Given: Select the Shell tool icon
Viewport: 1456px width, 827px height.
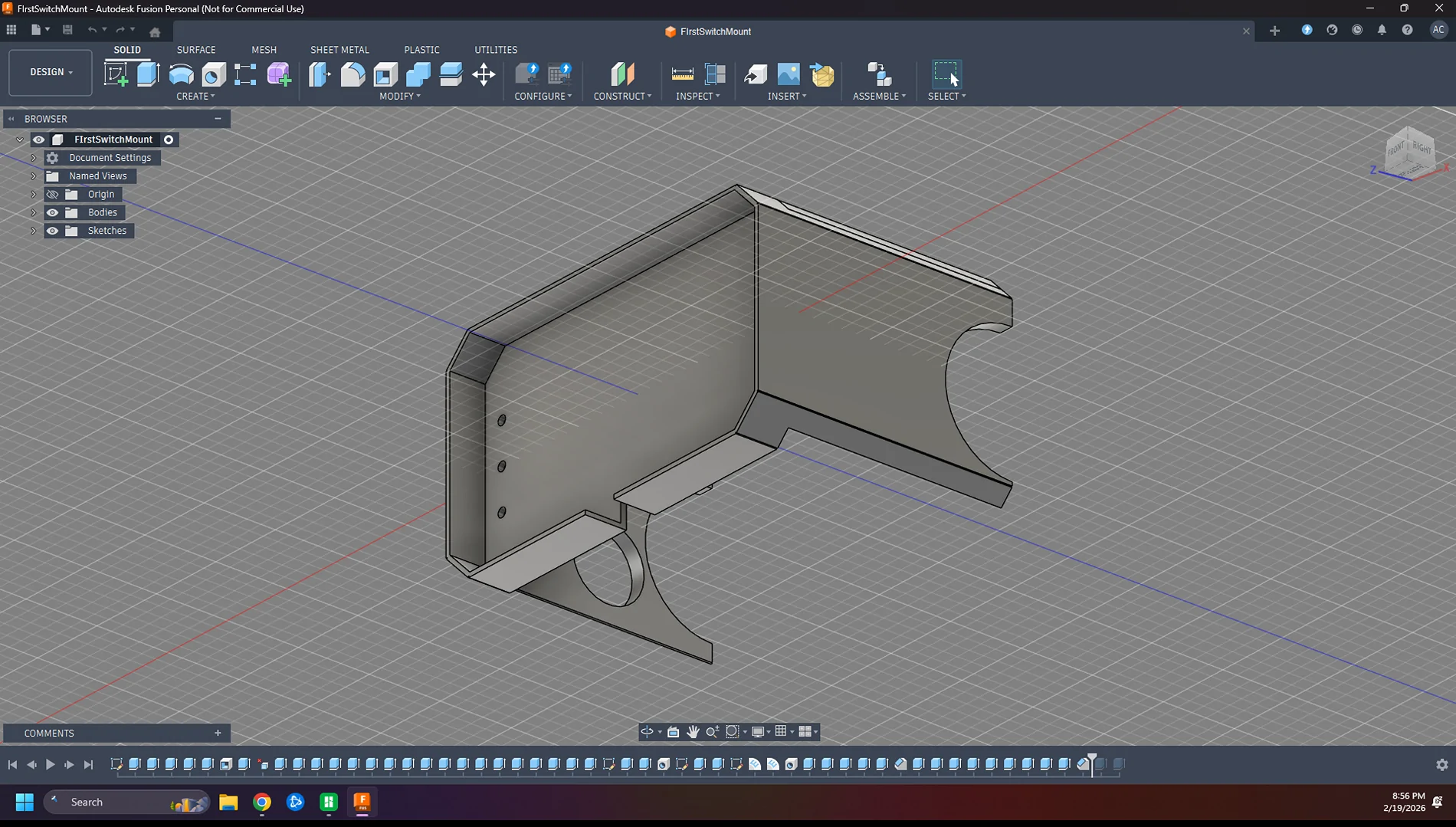Looking at the screenshot, I should 385,74.
